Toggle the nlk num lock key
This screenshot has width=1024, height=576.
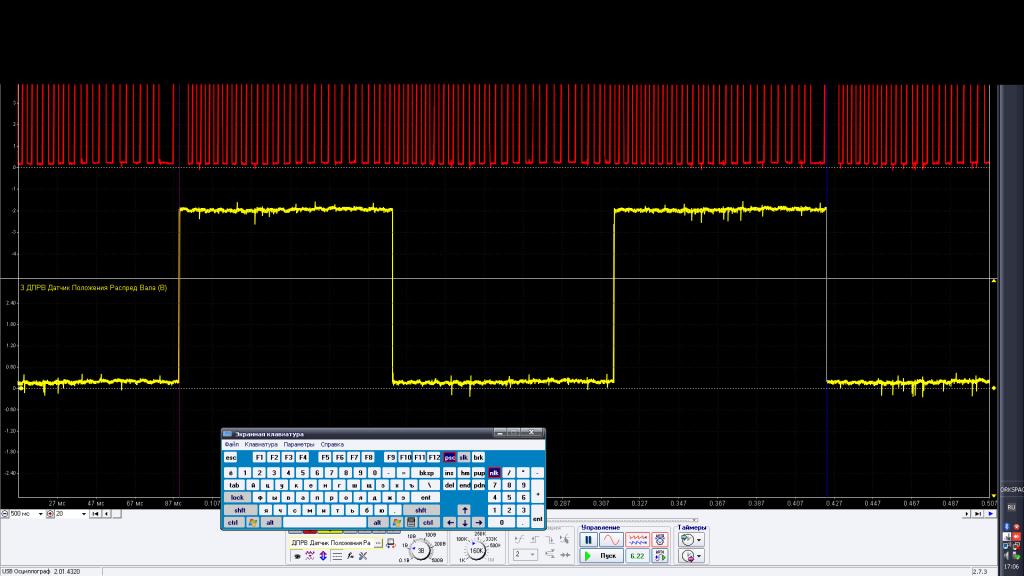pyautogui.click(x=494, y=473)
